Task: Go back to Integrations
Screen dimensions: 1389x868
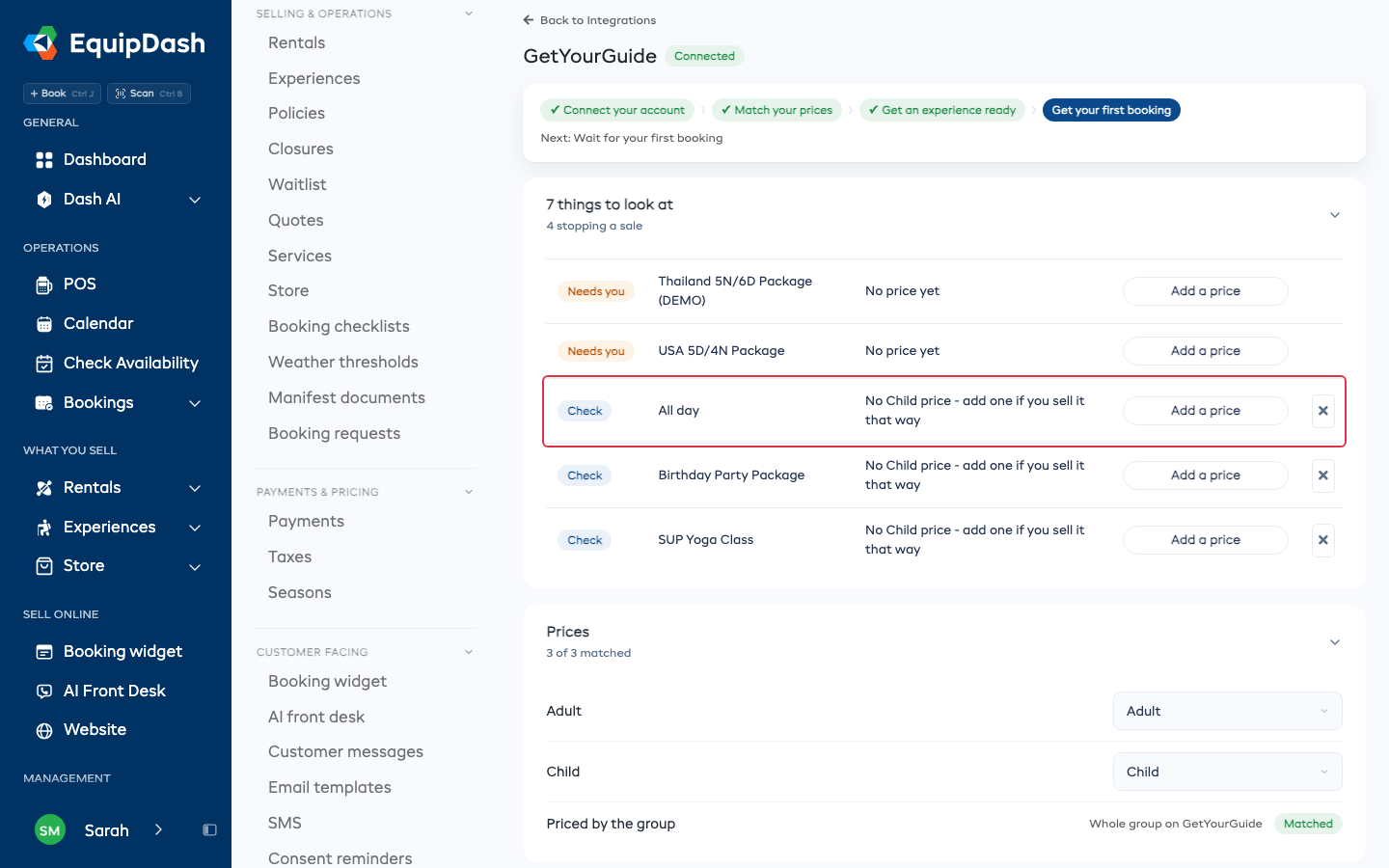Action: (x=589, y=20)
